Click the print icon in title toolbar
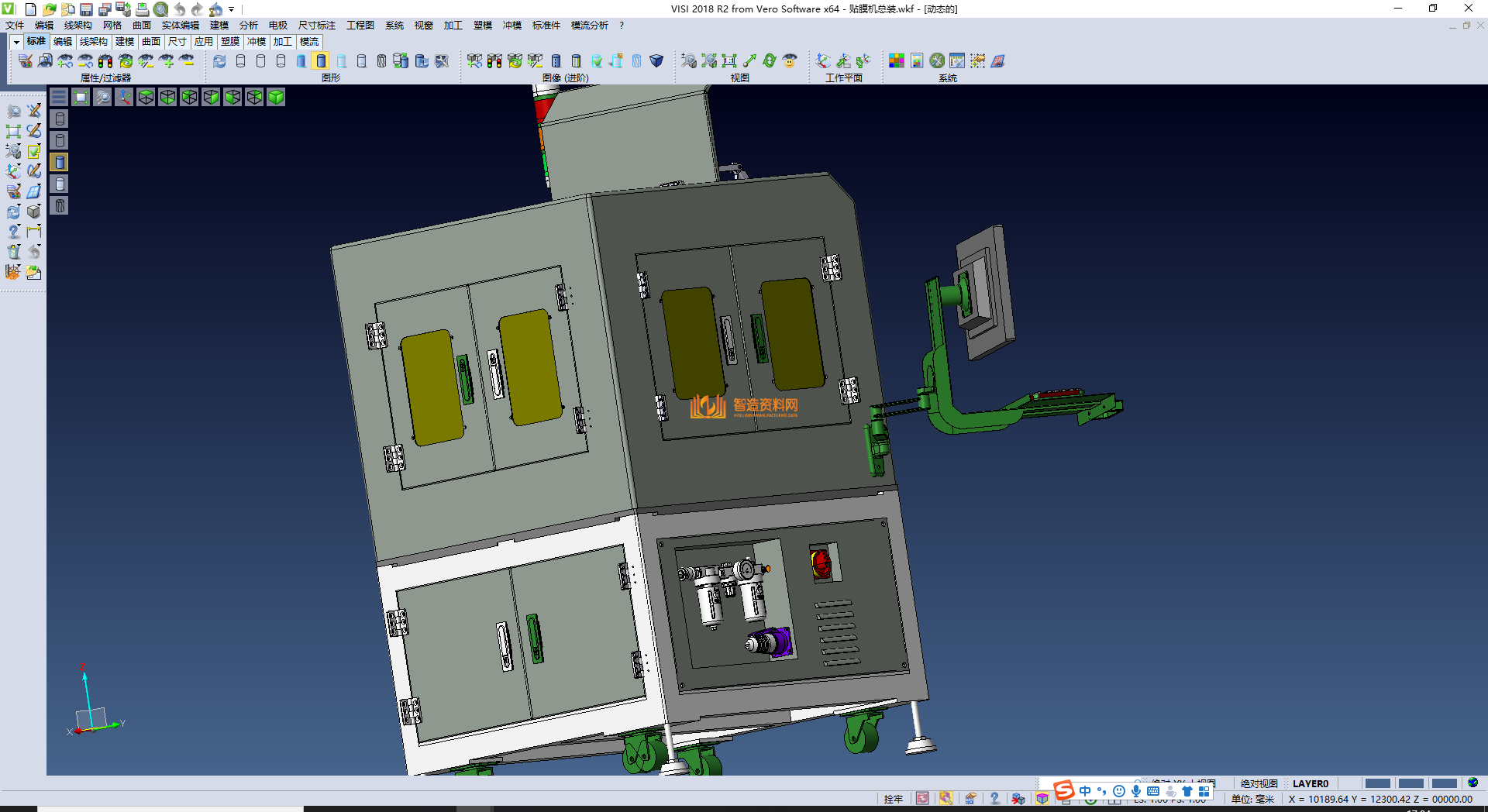This screenshot has height=812, width=1488. coord(143,9)
